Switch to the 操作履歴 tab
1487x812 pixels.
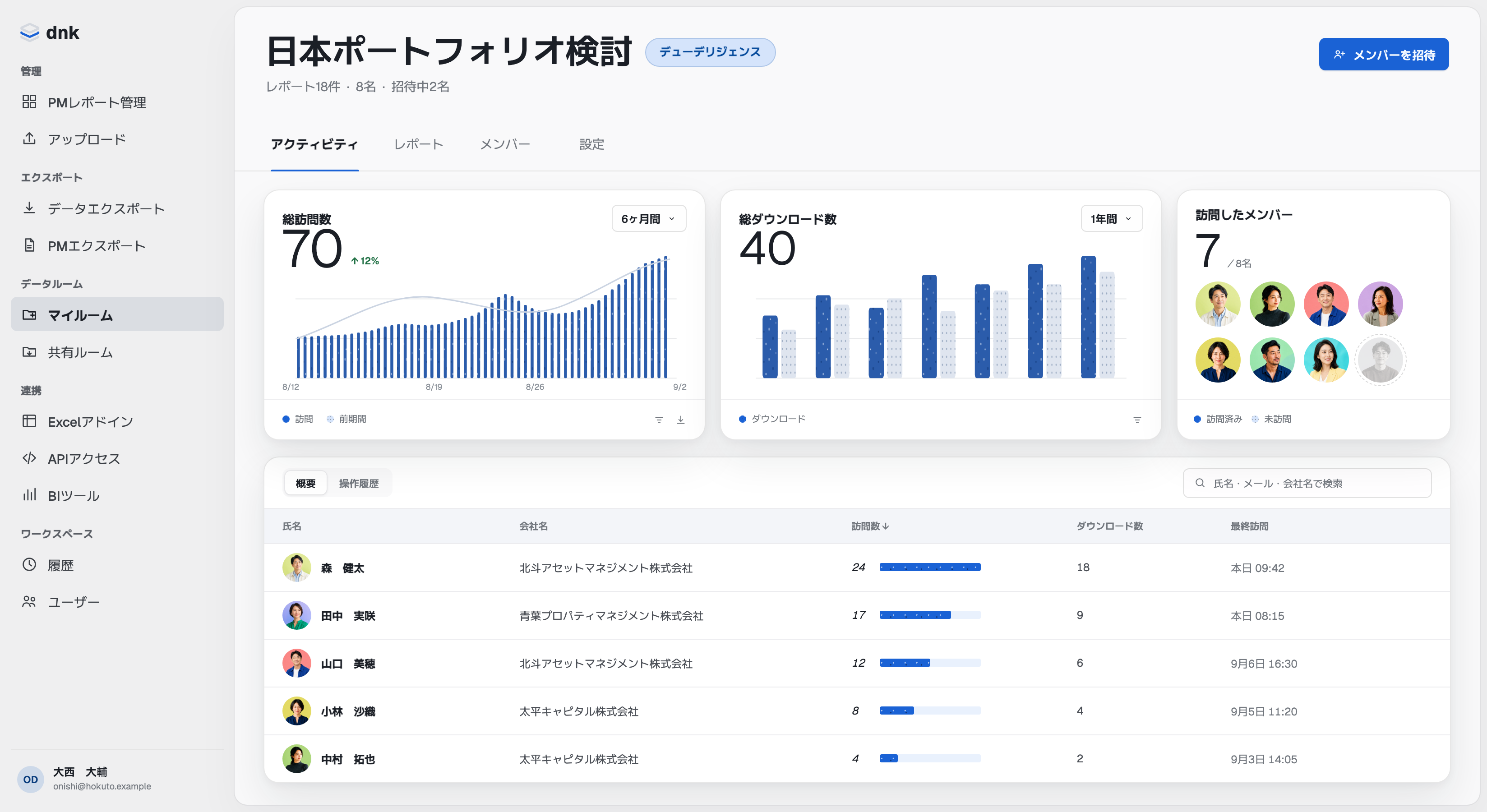(x=359, y=483)
